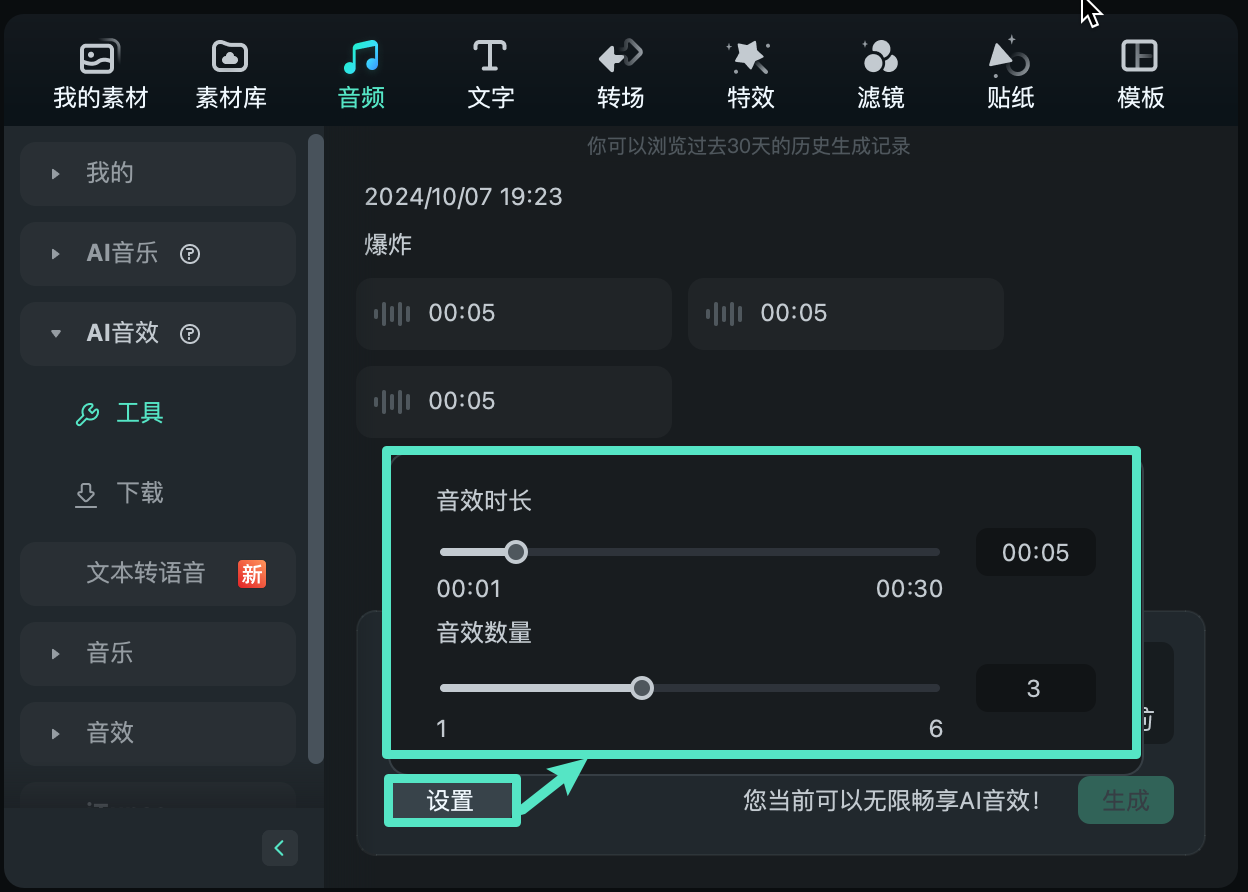Open the 贴纸 stickers panel
The height and width of the screenshot is (892, 1248).
[1010, 72]
